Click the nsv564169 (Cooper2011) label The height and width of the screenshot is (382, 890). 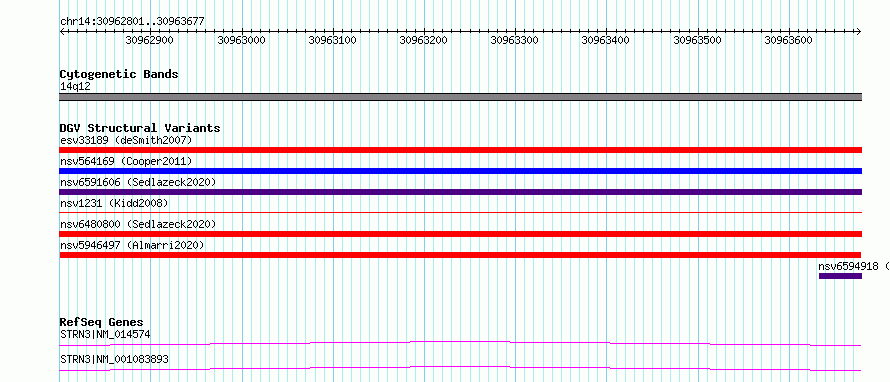[126, 162]
